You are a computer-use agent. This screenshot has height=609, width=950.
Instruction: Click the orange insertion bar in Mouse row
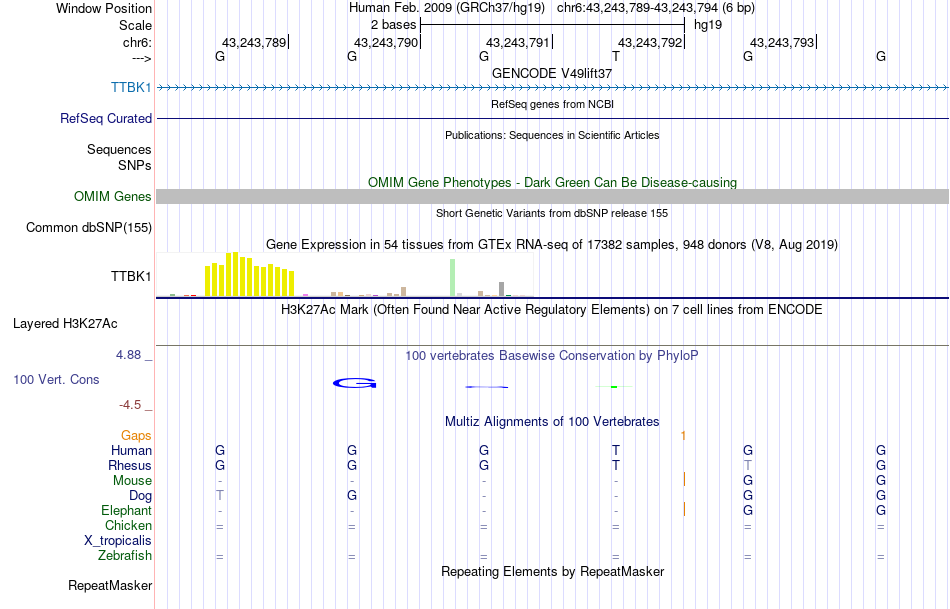684,479
